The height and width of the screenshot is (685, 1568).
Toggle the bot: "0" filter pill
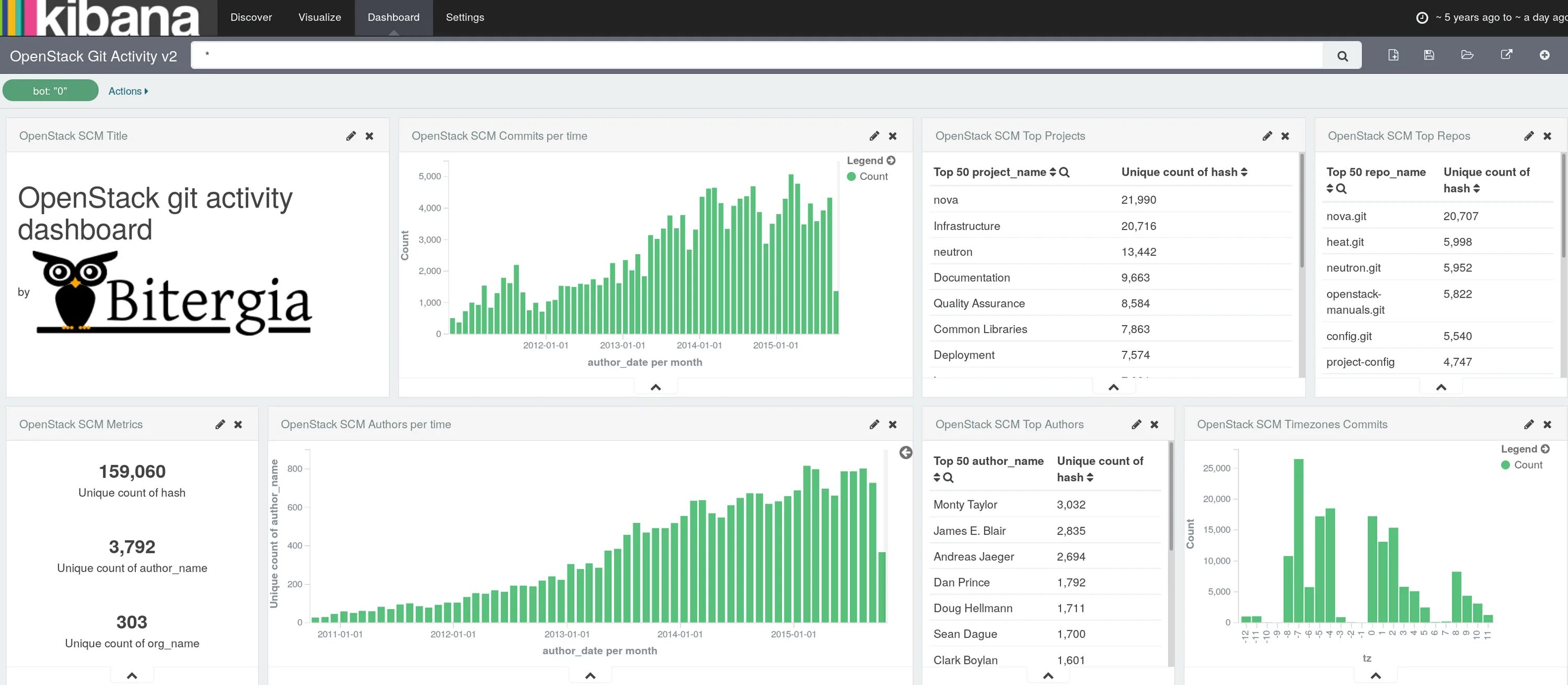pos(50,91)
